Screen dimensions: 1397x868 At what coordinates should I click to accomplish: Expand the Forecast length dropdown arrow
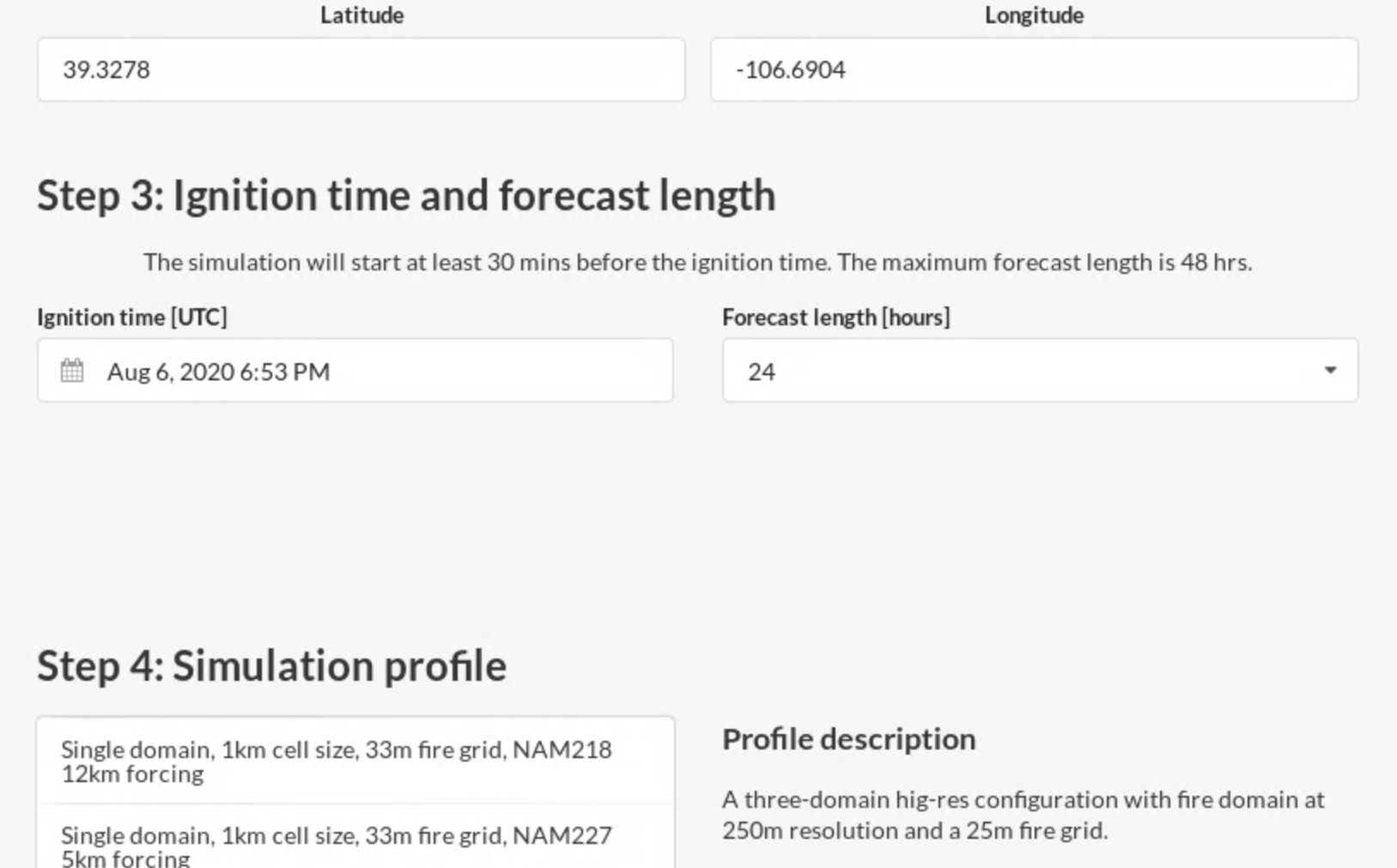coord(1330,370)
